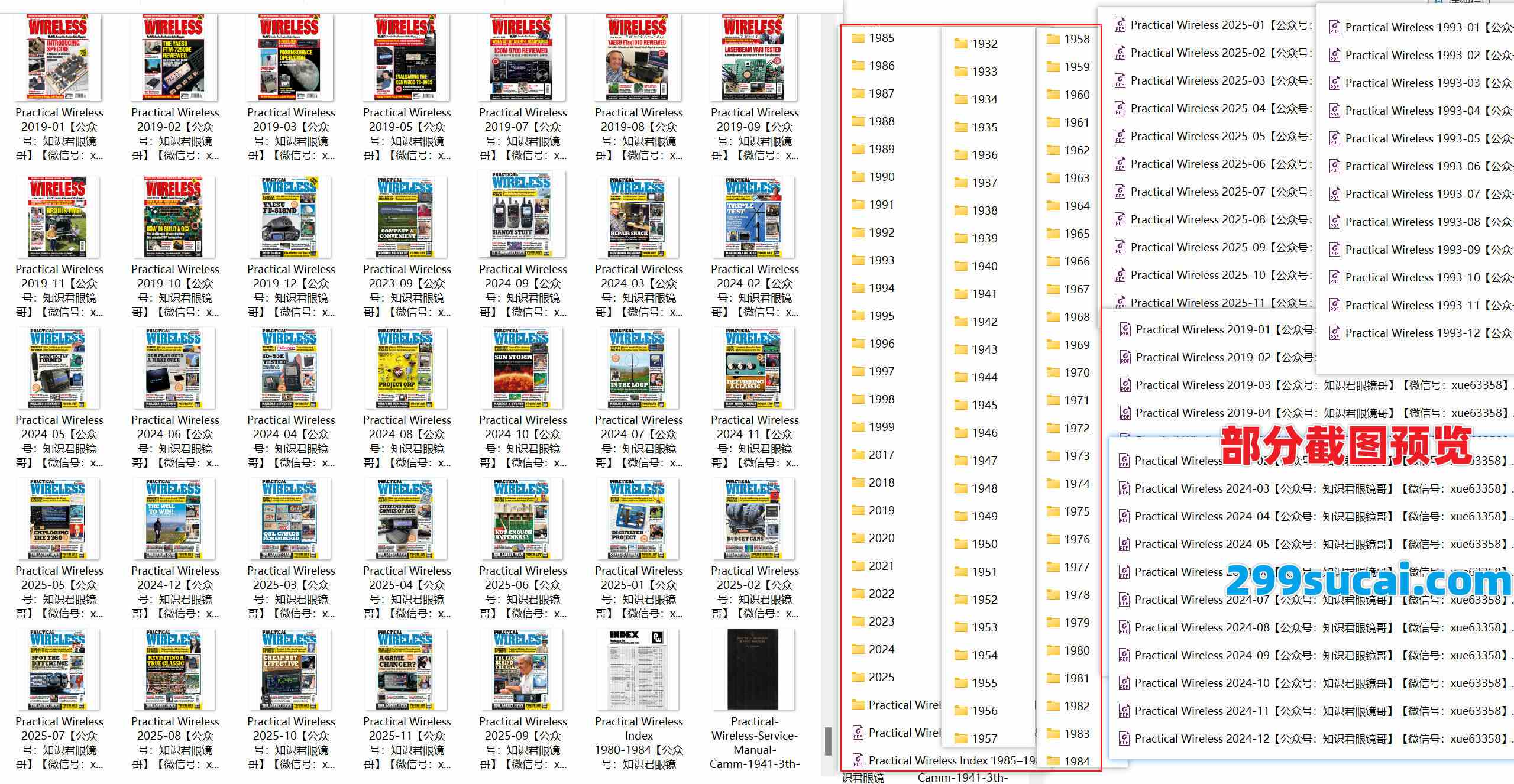Image resolution: width=1514 pixels, height=784 pixels.
Task: Open folder labeled 1999
Action: coord(881,427)
